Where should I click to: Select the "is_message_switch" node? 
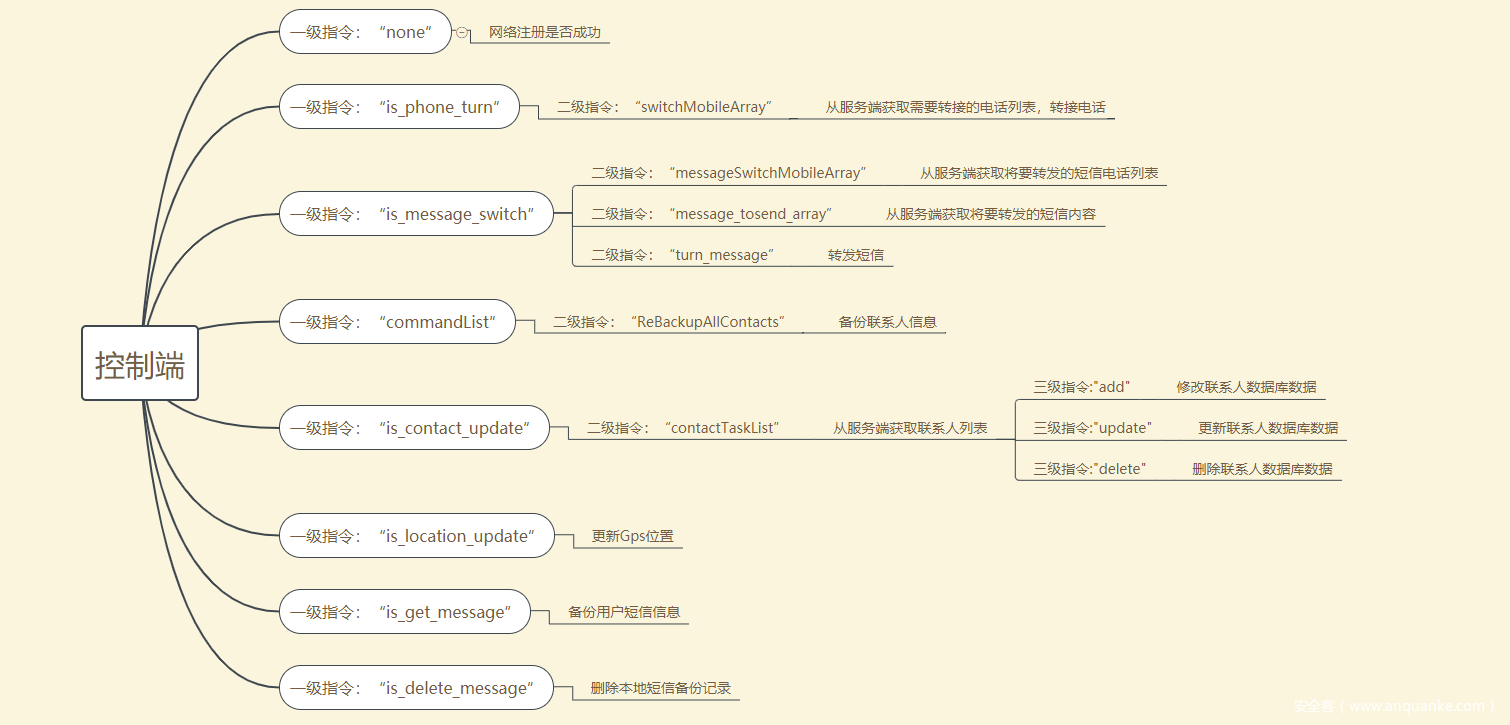(x=416, y=214)
